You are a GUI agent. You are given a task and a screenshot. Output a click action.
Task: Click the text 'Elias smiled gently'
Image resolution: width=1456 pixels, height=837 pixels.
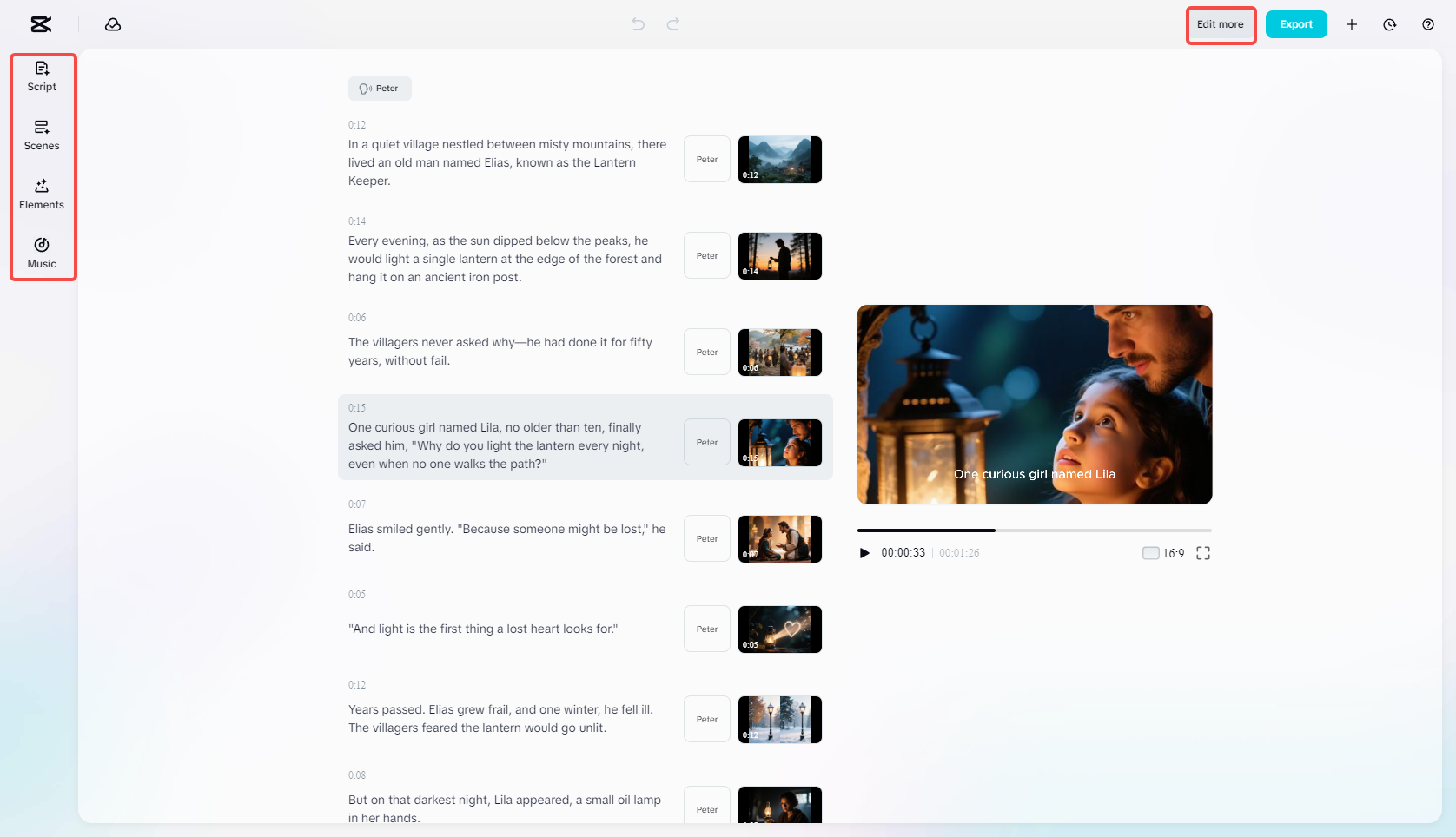click(x=401, y=530)
